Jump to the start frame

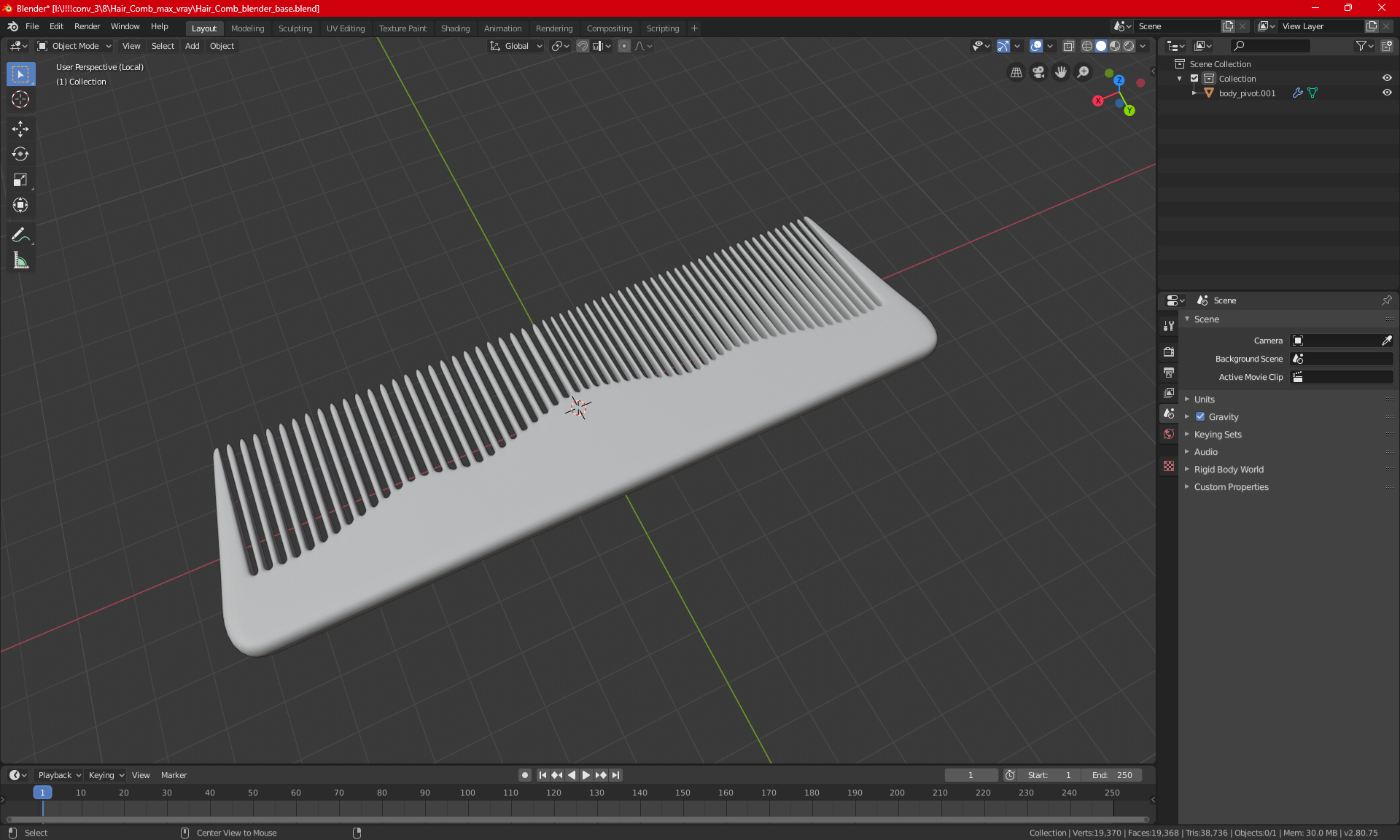(x=542, y=775)
